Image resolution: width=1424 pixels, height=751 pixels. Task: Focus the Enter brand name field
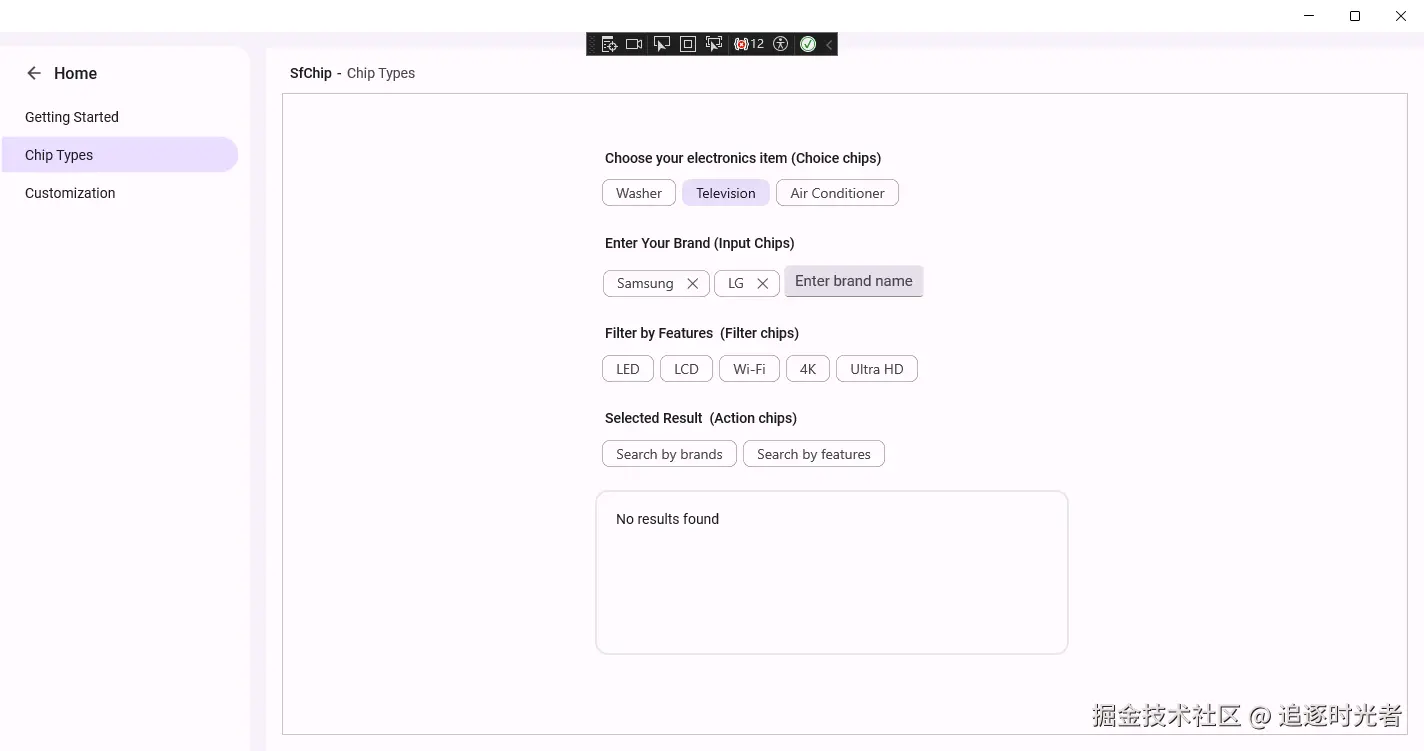pyautogui.click(x=854, y=281)
